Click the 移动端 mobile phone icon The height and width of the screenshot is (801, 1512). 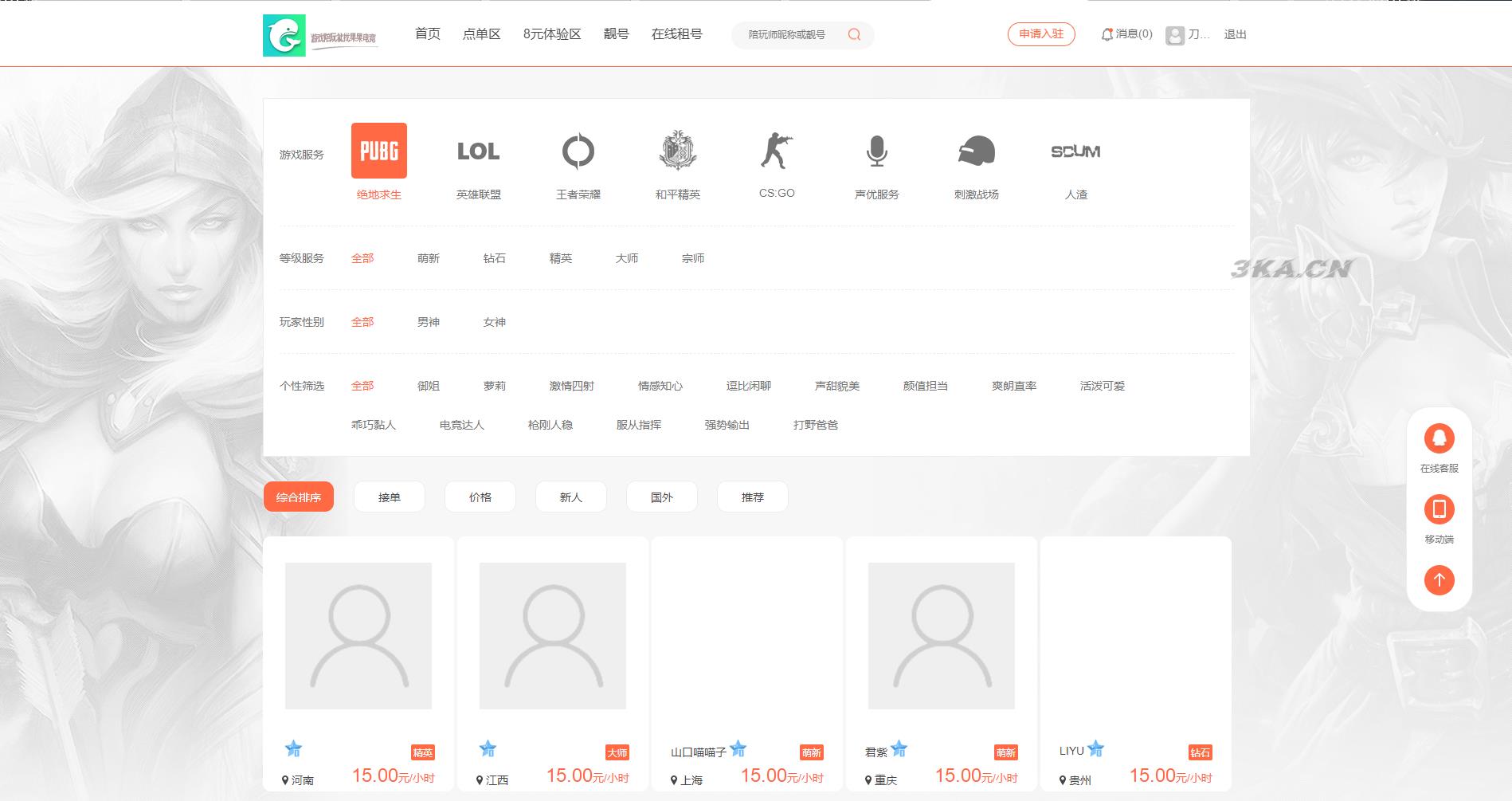pyautogui.click(x=1439, y=509)
